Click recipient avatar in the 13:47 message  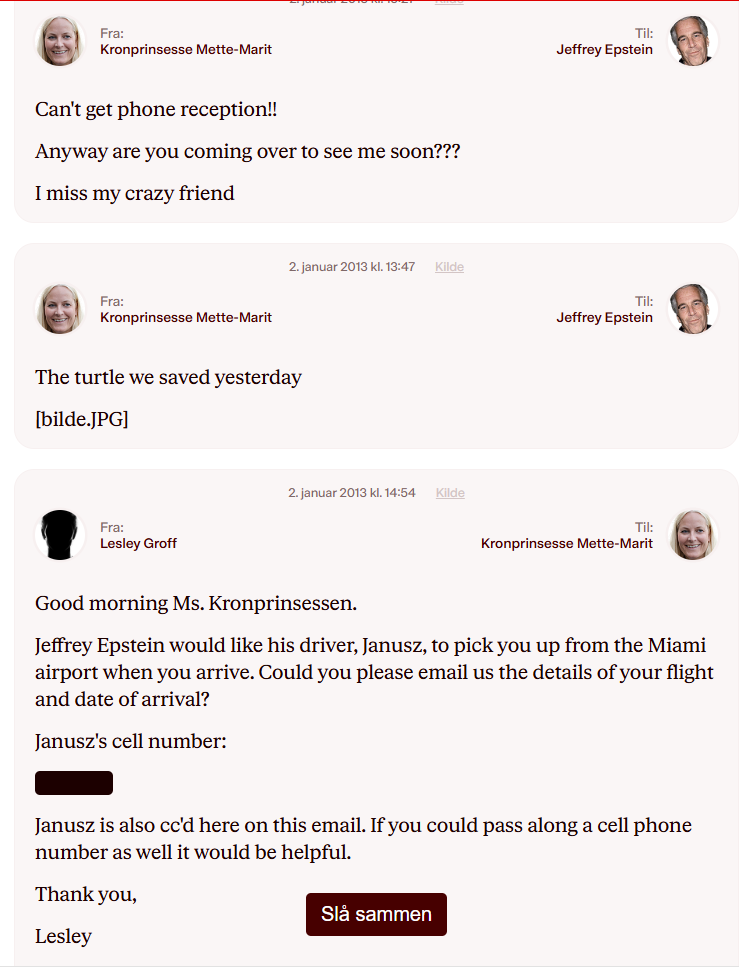click(692, 309)
